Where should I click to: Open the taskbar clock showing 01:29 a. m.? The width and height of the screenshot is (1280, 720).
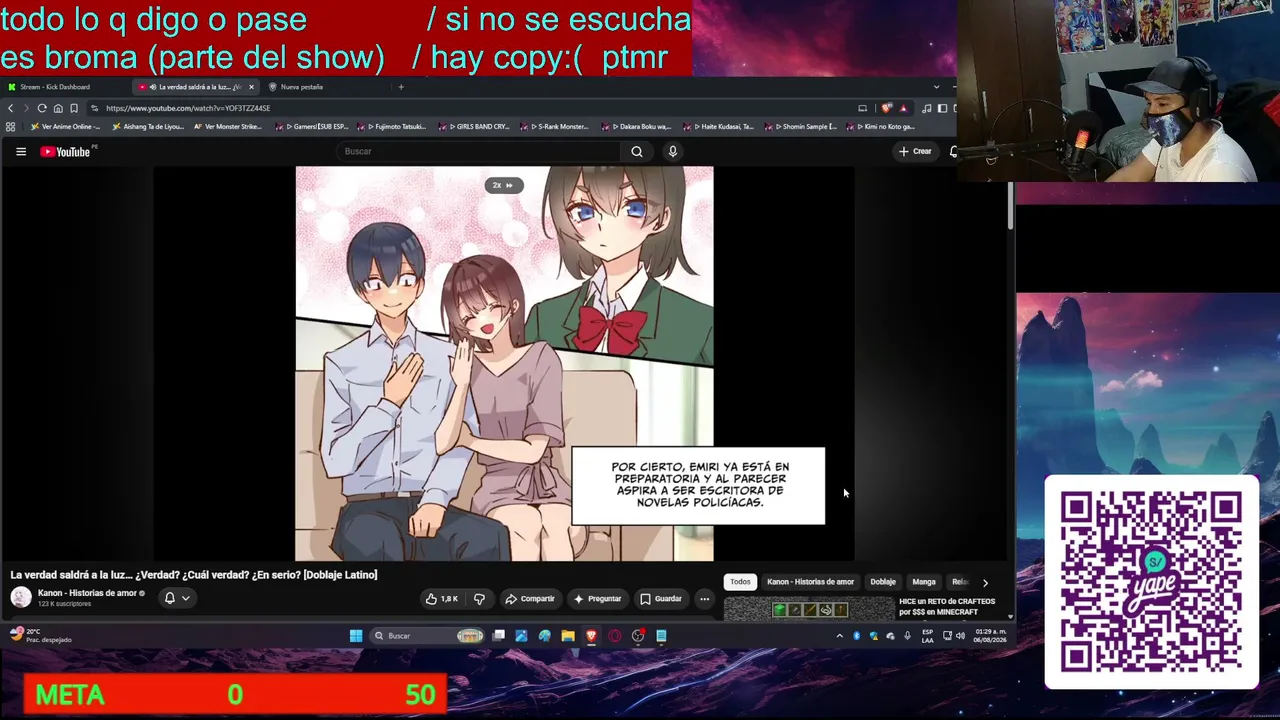990,636
